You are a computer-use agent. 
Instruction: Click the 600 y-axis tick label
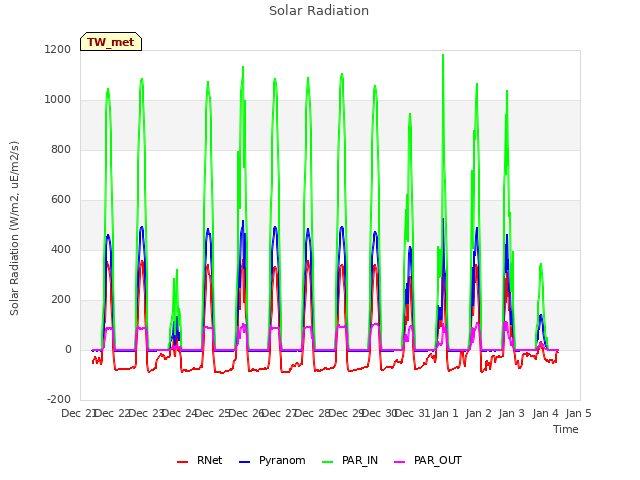[x=61, y=200]
